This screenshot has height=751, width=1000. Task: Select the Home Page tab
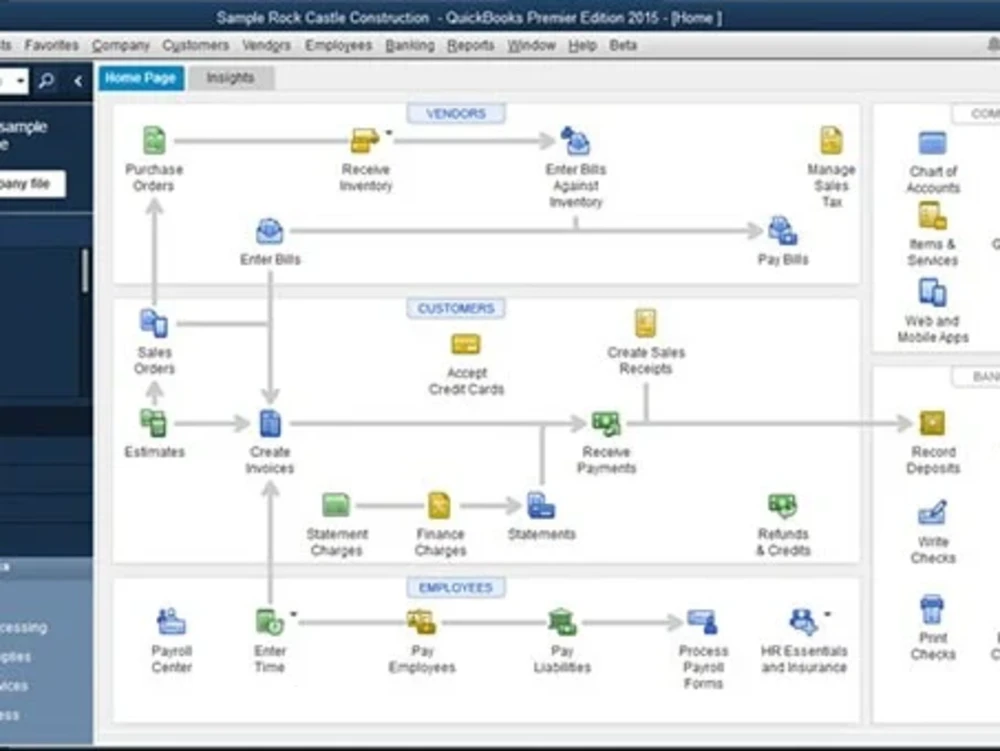pos(140,78)
